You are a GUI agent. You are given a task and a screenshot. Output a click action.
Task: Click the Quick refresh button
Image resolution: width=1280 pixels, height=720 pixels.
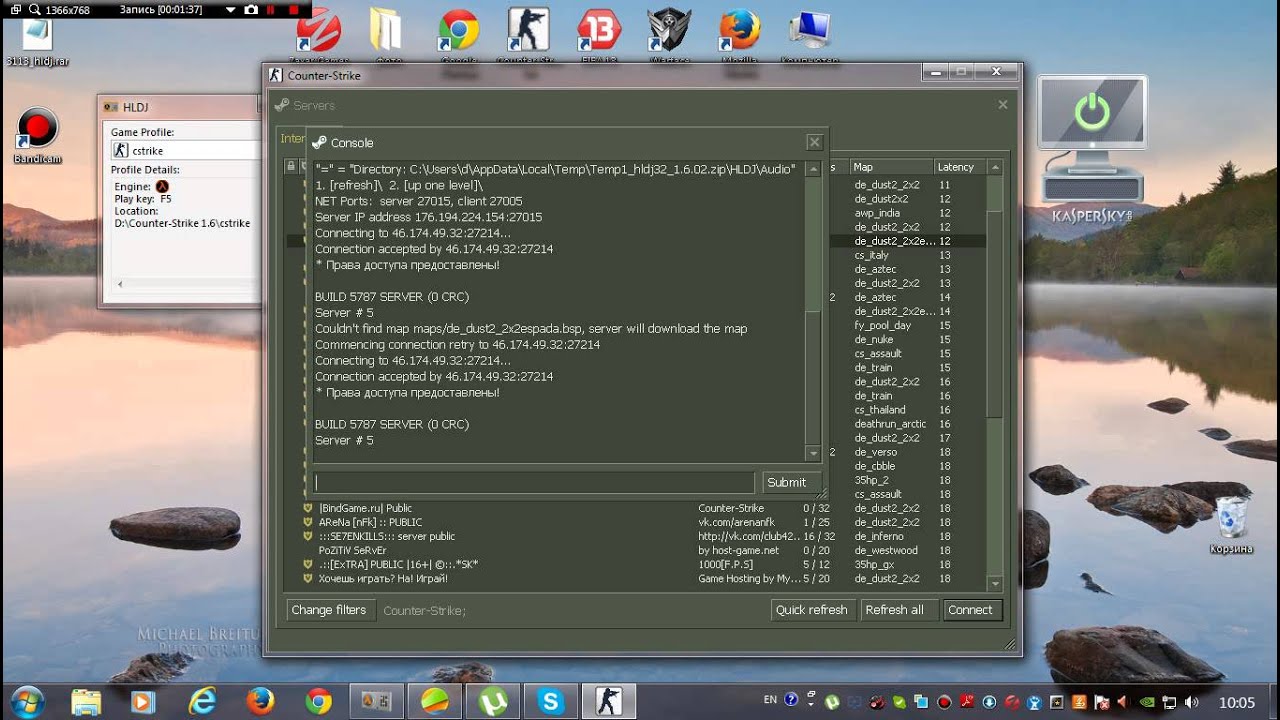813,610
